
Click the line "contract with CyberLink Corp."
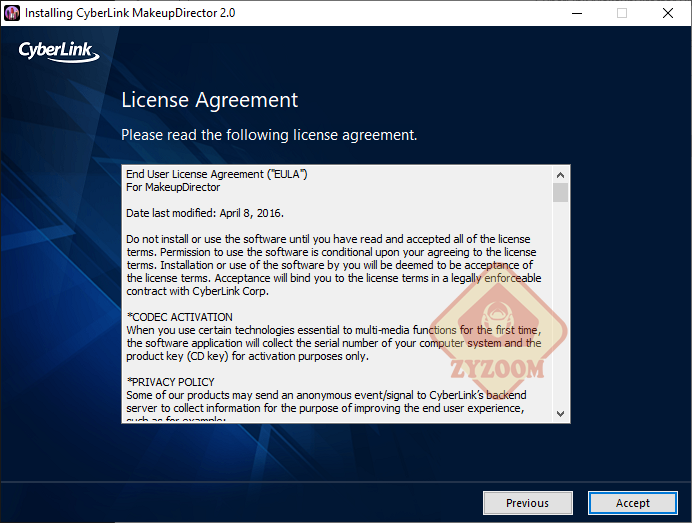(x=197, y=291)
